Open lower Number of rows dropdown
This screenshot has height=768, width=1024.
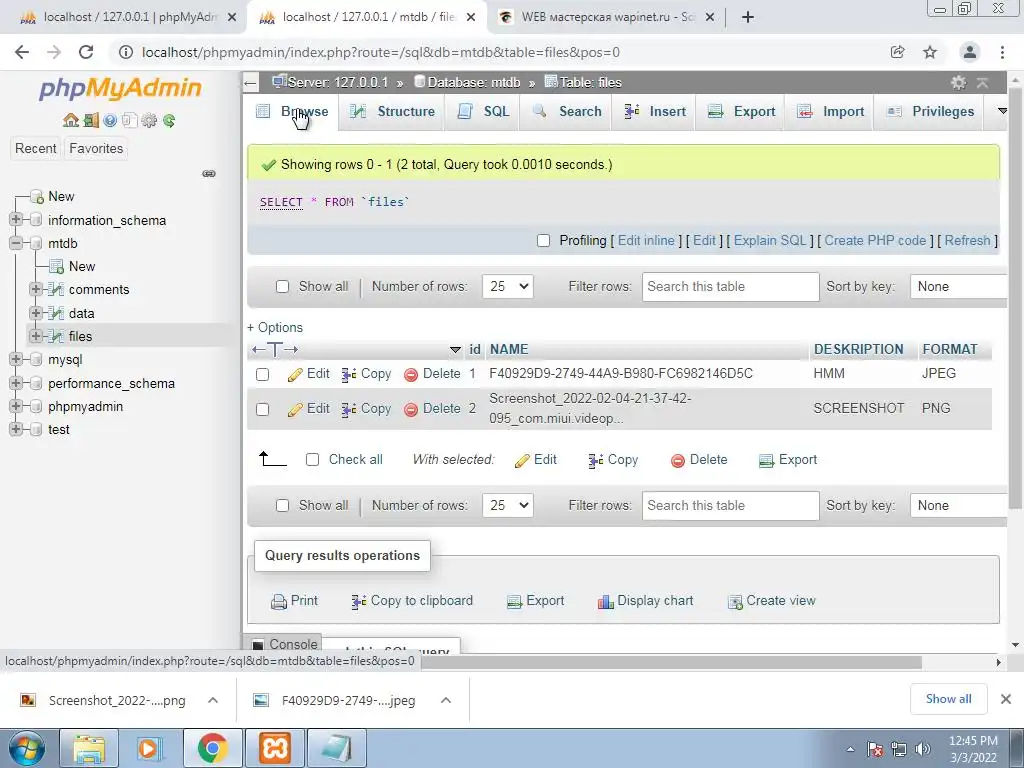point(507,505)
